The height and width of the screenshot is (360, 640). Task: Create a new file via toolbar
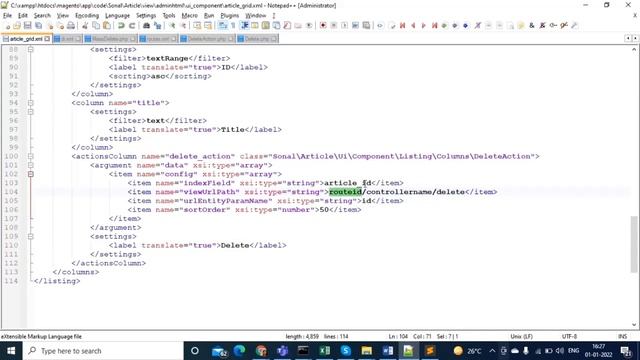point(6,26)
